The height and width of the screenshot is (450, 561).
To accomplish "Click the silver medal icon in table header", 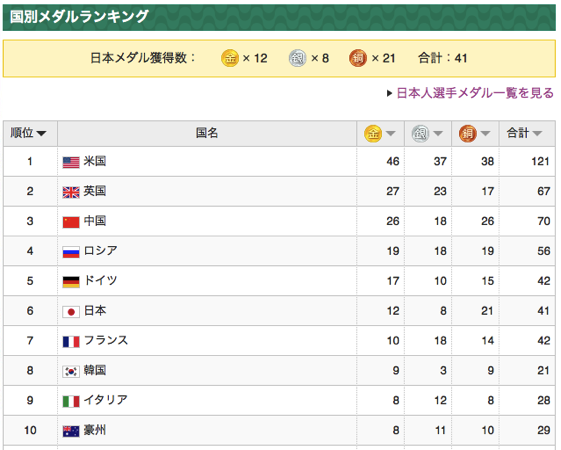I will 420,134.
